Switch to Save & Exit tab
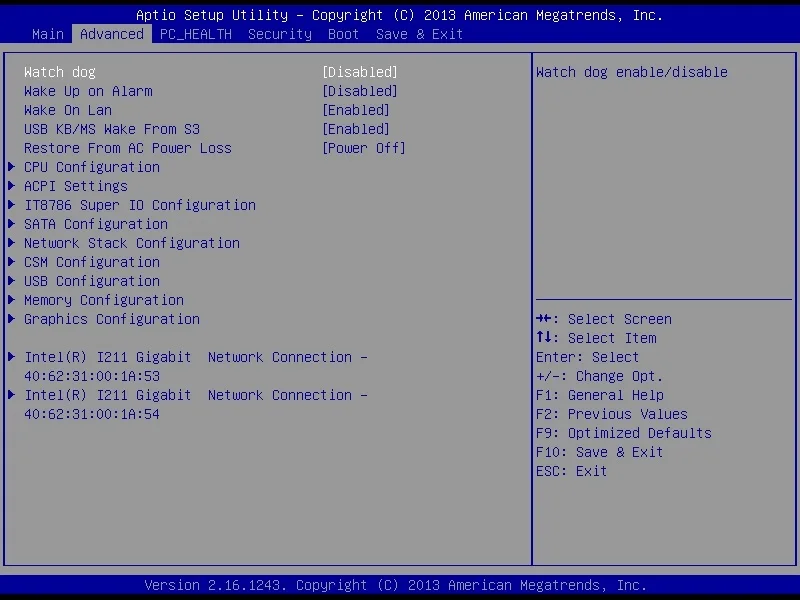This screenshot has height=600, width=800. tap(419, 34)
